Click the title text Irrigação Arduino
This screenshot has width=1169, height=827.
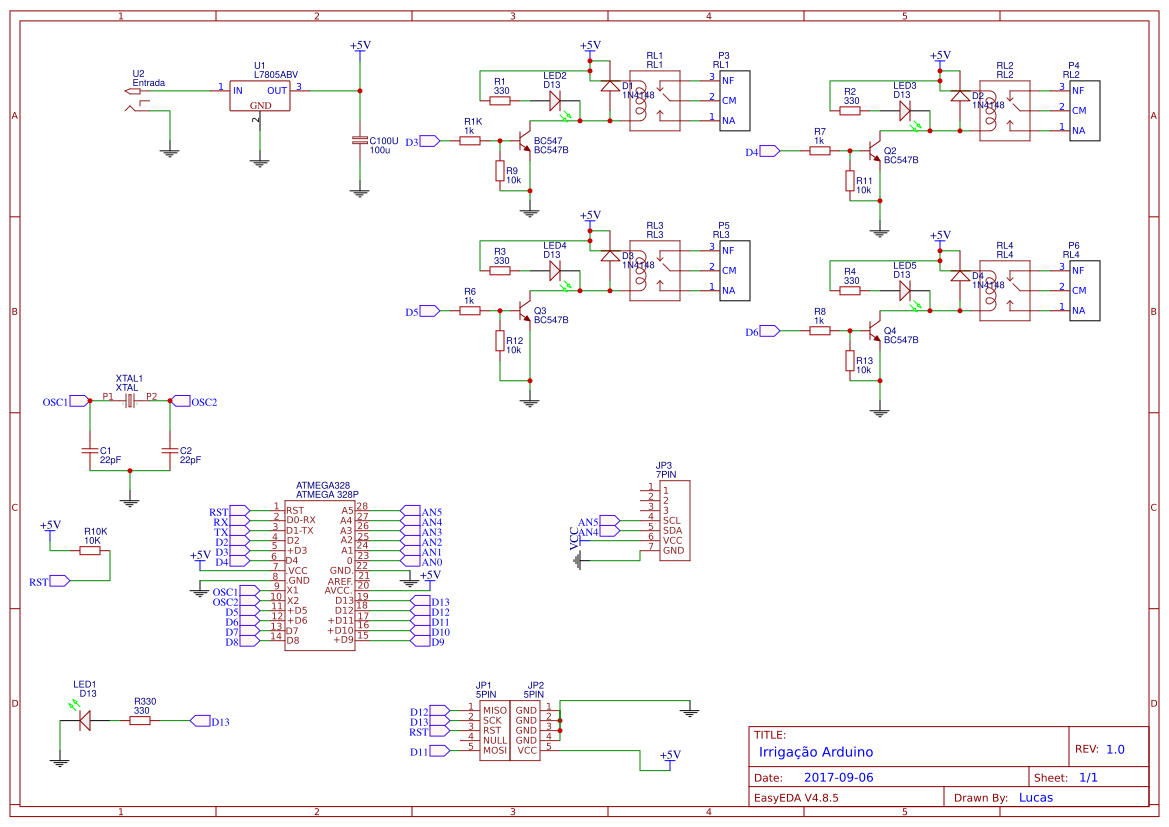(816, 751)
